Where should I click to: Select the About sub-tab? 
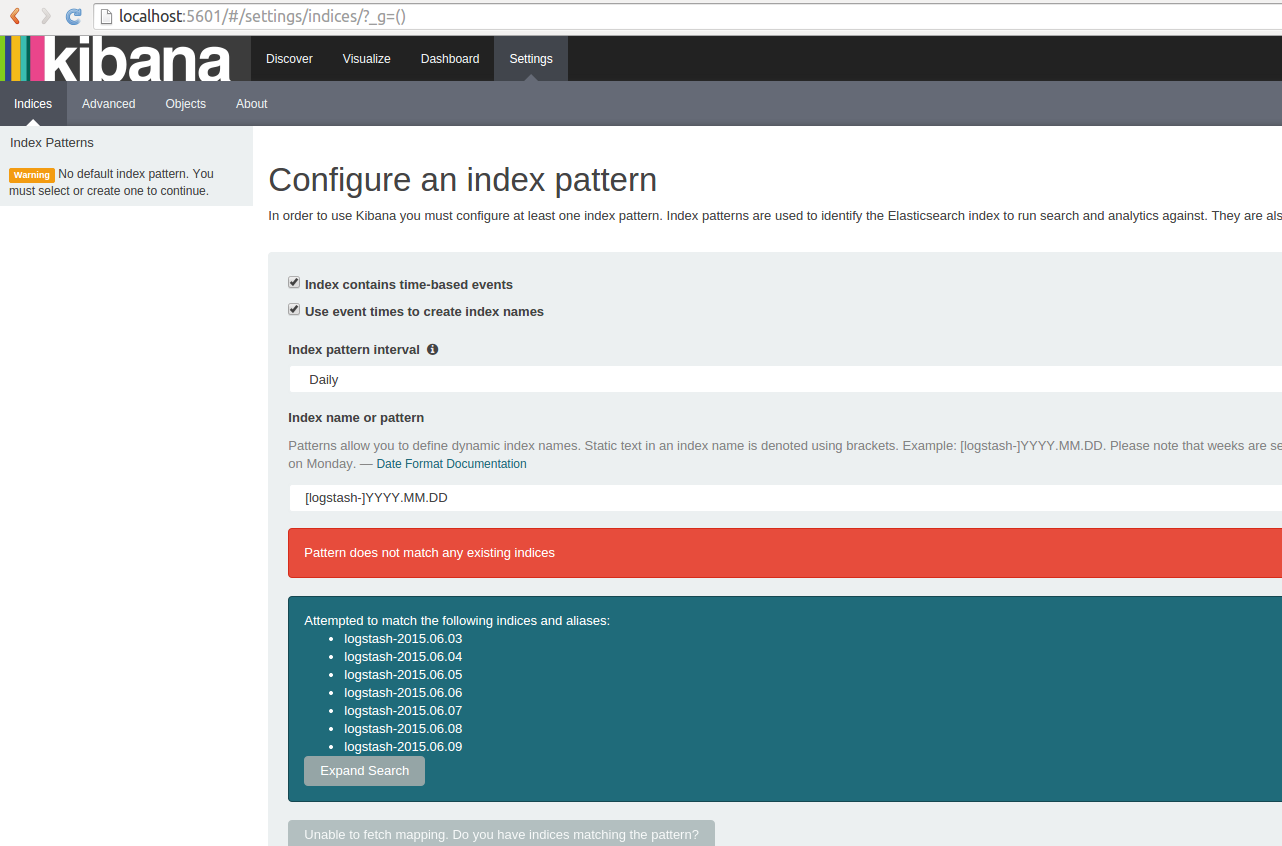click(252, 104)
